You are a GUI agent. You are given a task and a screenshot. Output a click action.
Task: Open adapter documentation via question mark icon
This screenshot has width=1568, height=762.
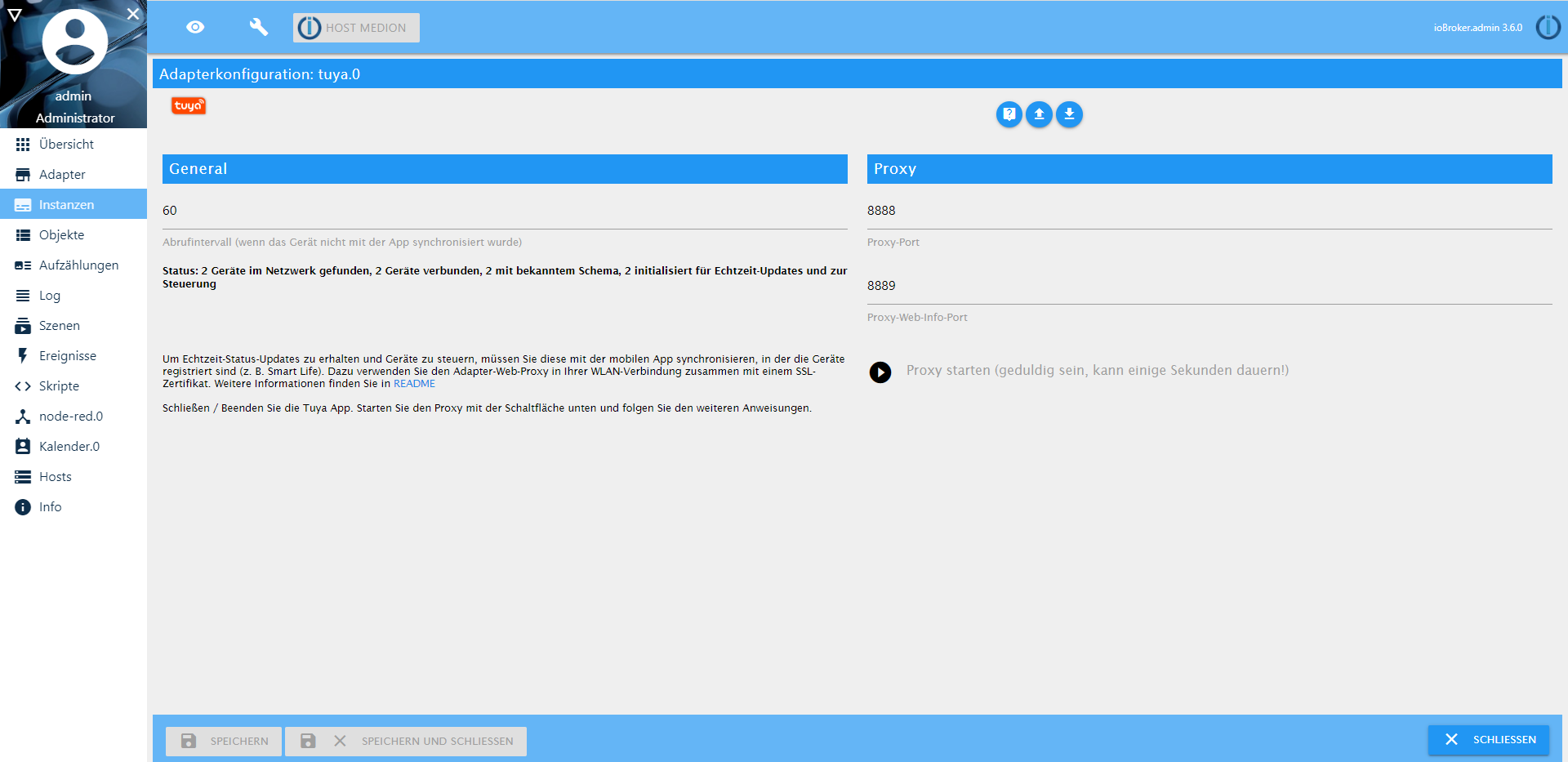1009,114
